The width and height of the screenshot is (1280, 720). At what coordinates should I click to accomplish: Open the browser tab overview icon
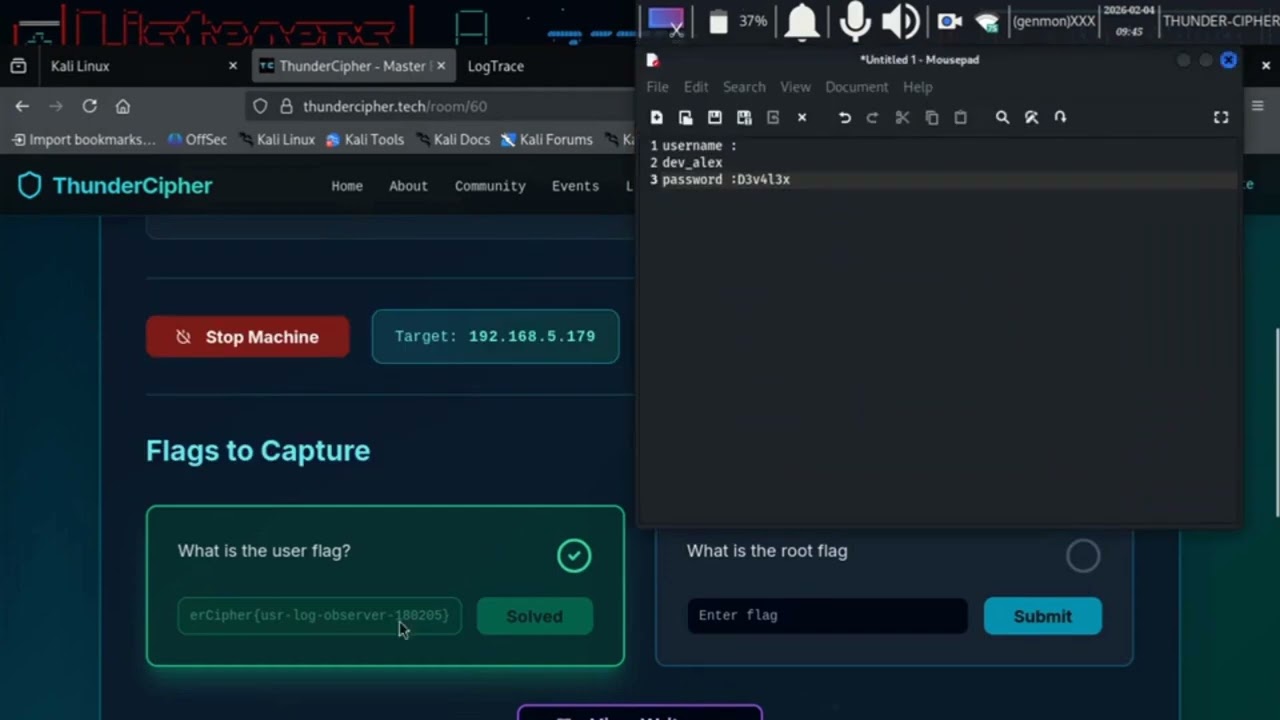point(18,66)
